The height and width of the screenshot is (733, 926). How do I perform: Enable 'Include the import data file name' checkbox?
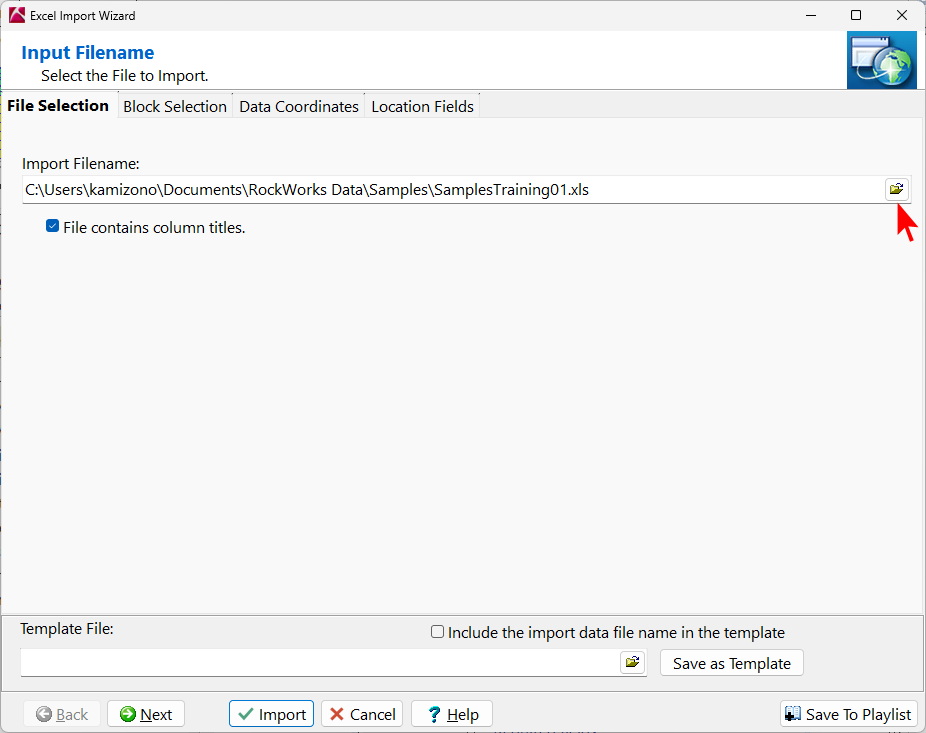point(437,632)
